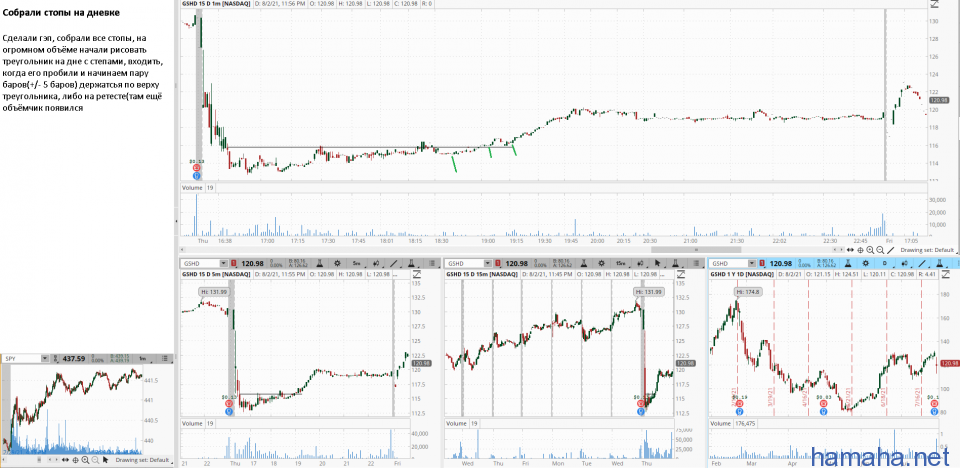Image resolution: width=960 pixels, height=468 pixels.
Task: Open the gear settings in the 15m chart toolbar
Action: pos(601,263)
